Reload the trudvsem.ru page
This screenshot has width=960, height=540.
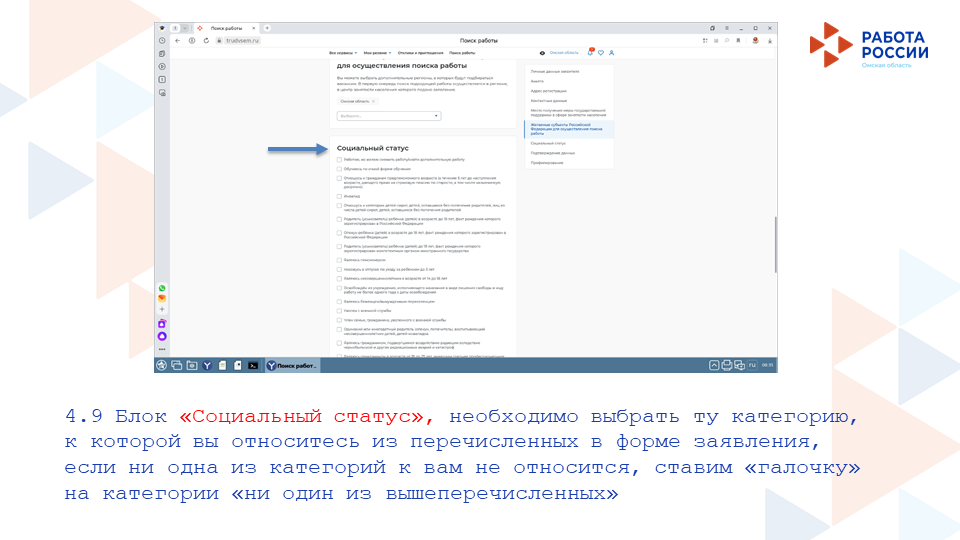tap(205, 40)
